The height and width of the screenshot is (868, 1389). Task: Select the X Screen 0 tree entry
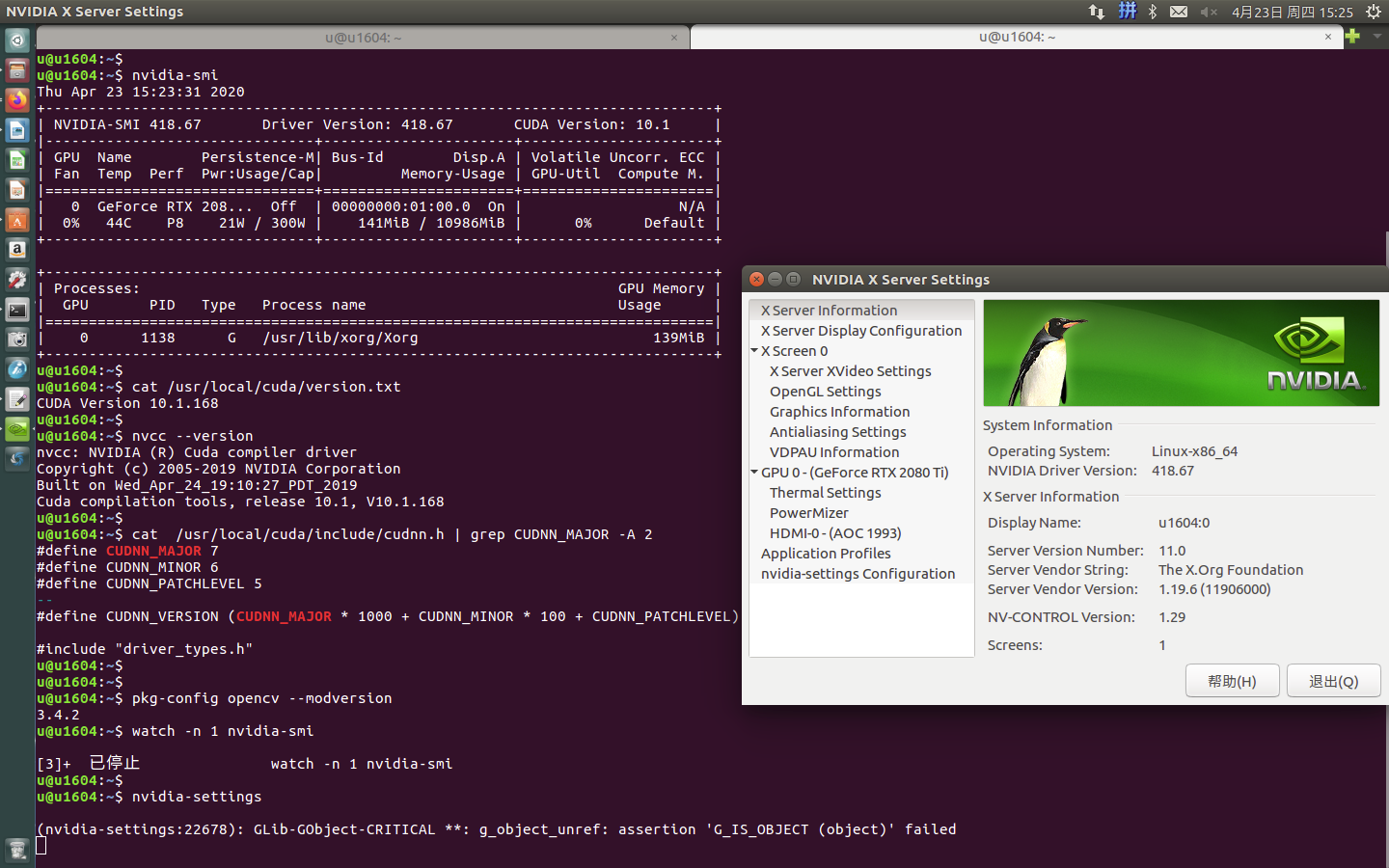point(794,351)
